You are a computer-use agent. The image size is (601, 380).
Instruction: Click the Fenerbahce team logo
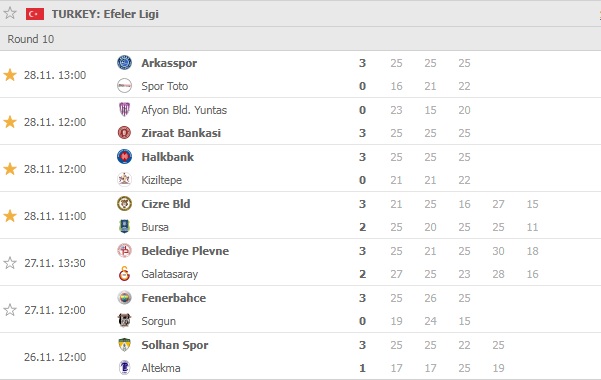[124, 298]
